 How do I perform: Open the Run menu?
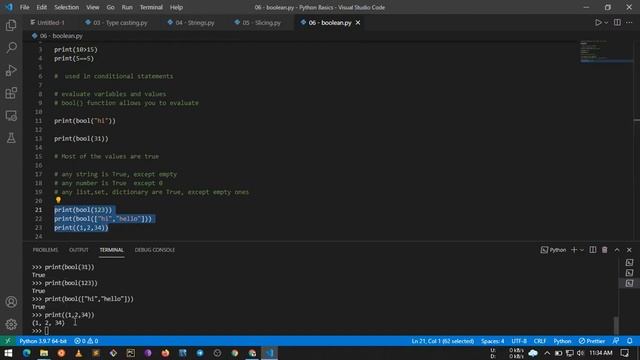point(127,7)
